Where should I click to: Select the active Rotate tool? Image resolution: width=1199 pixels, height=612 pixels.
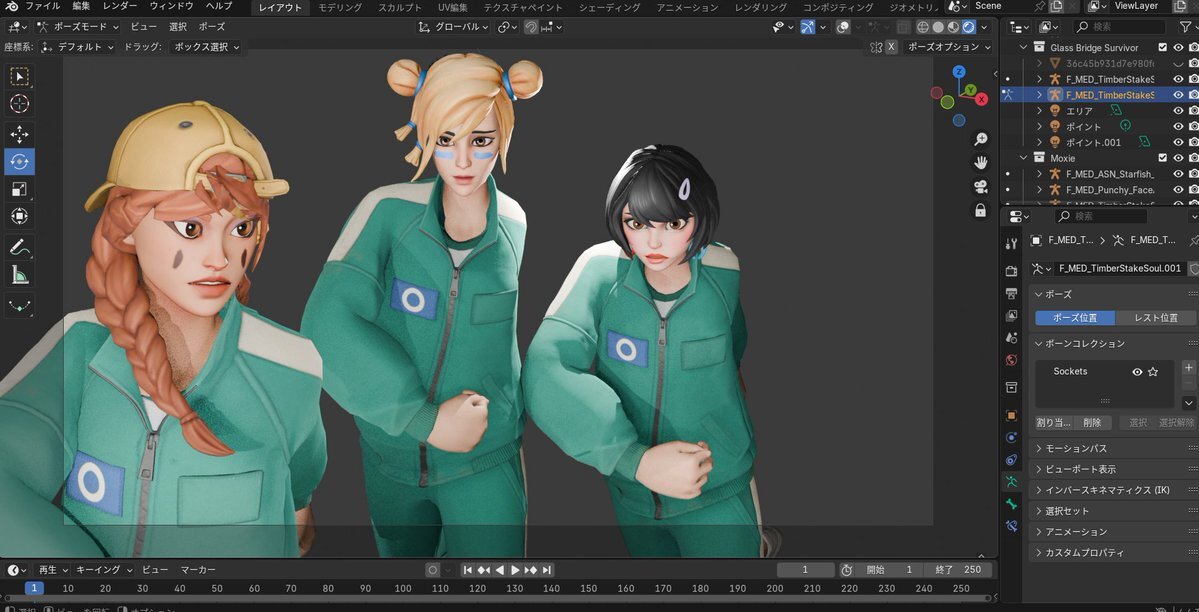[x=19, y=162]
